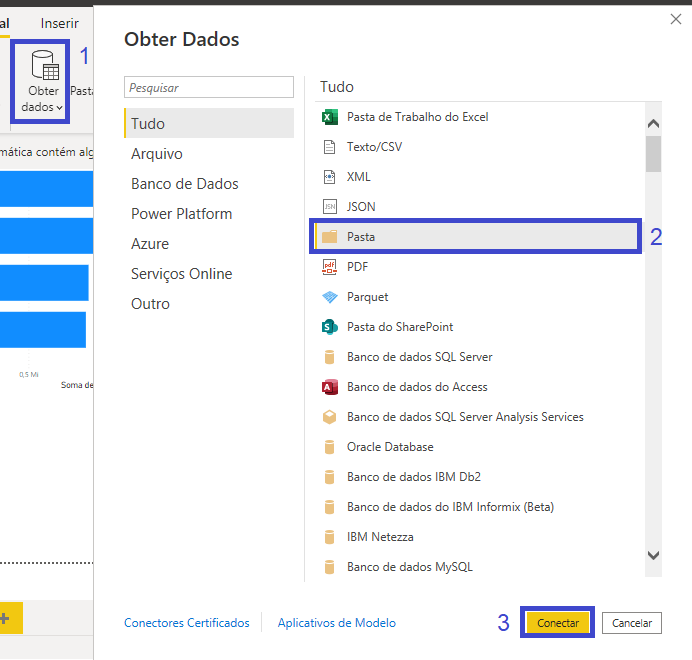692x660 pixels.
Task: Select Banco de dados IBM Informix (Beta)
Action: (x=450, y=507)
